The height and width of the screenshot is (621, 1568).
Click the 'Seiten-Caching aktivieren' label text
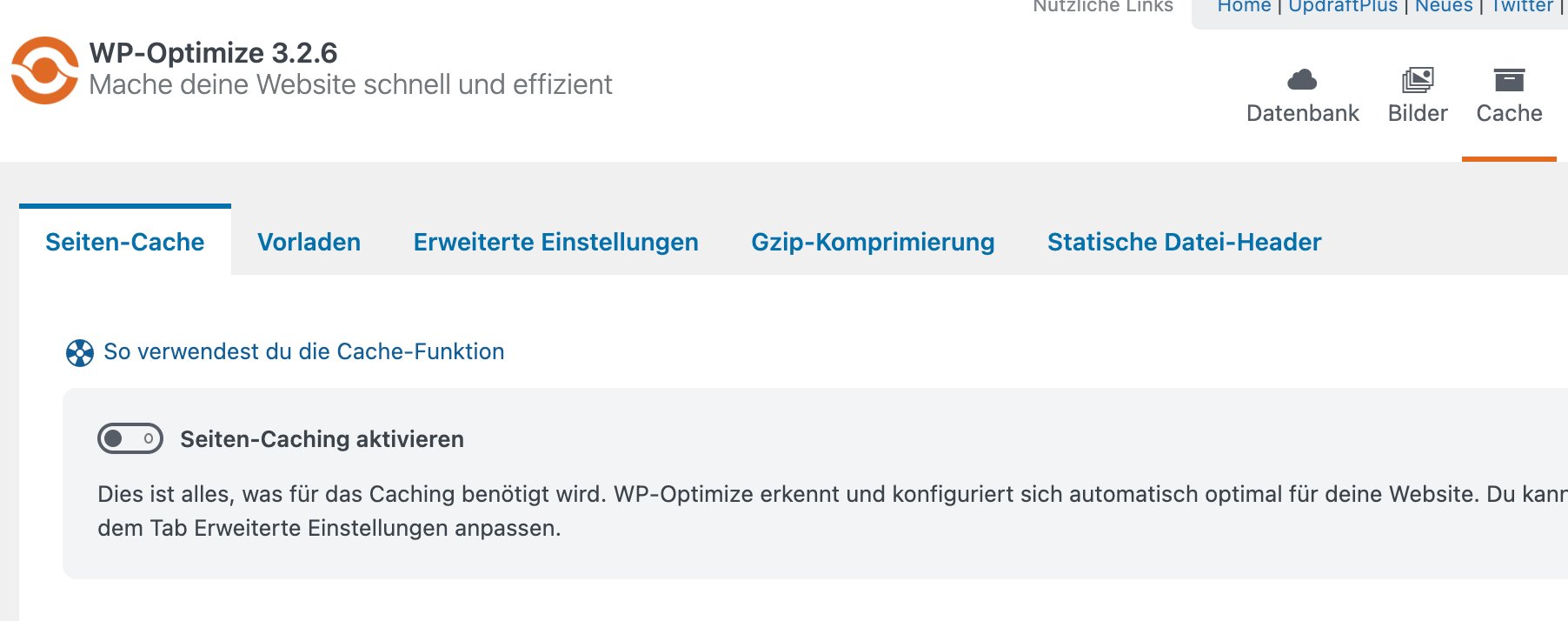[322, 439]
